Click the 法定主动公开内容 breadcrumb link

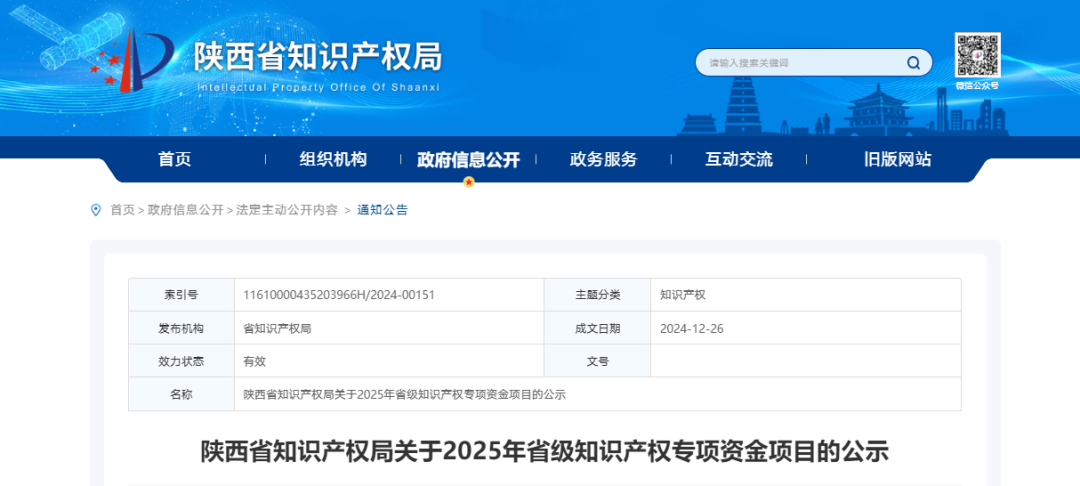click(x=287, y=210)
